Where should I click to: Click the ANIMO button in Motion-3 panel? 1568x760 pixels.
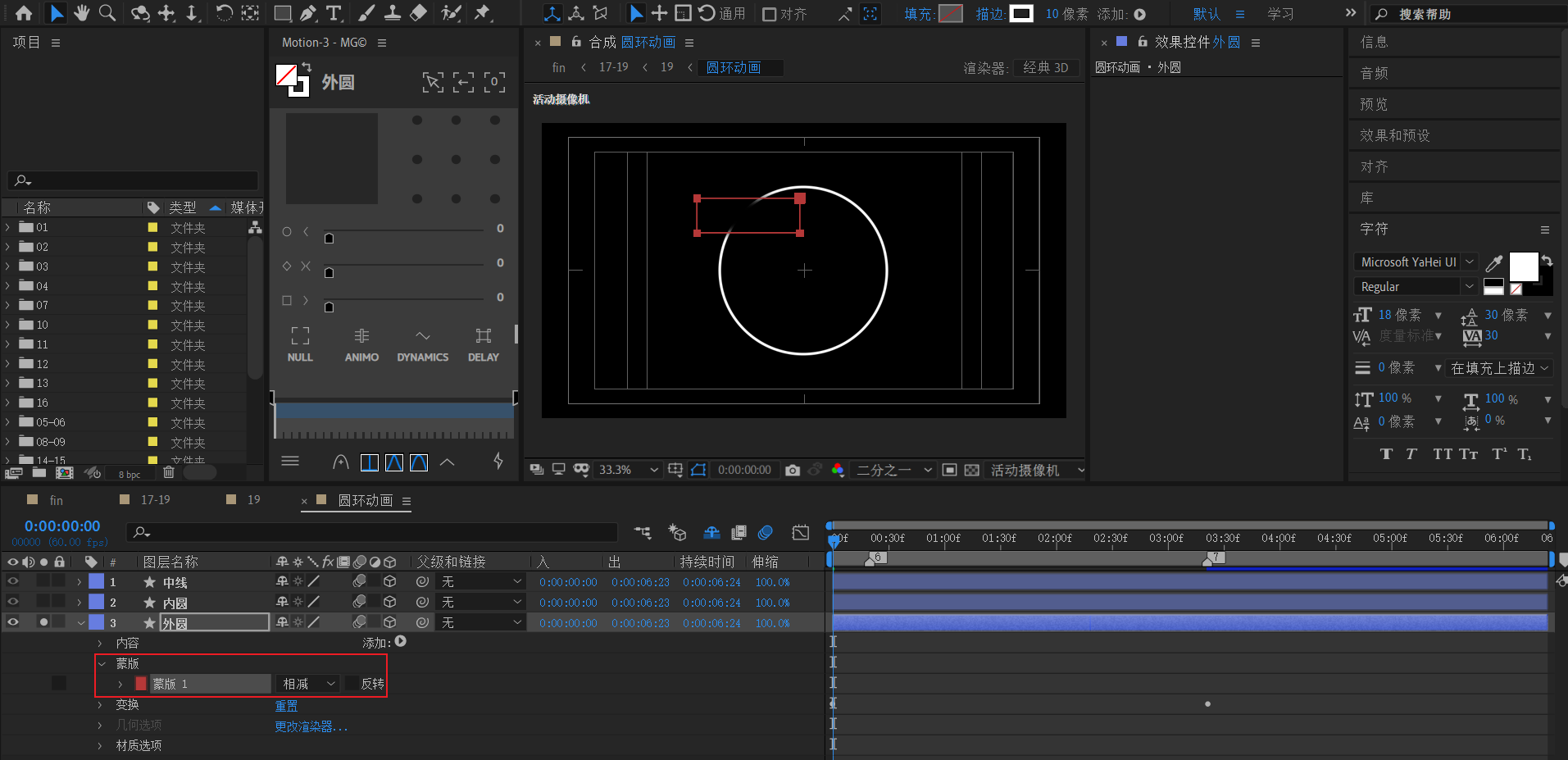point(361,344)
